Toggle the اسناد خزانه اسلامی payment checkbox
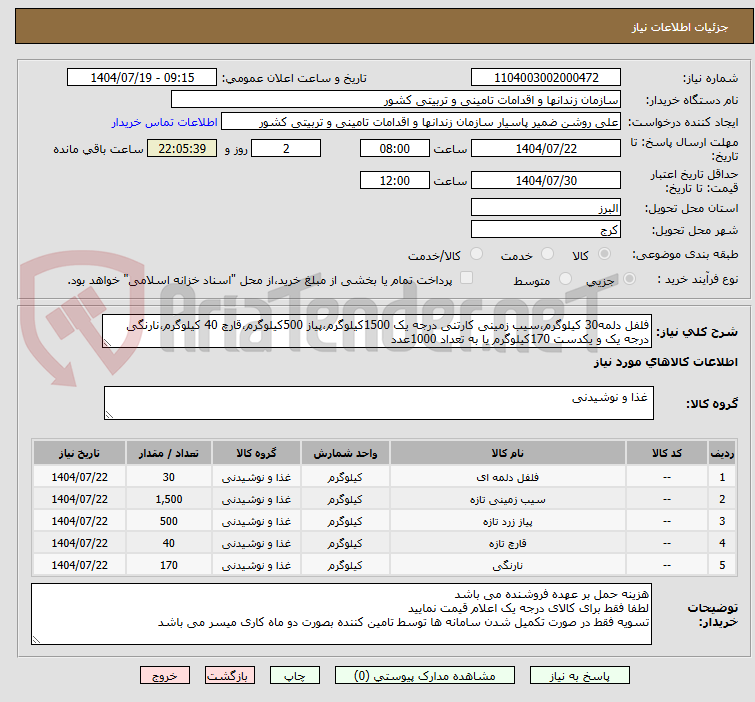The width and height of the screenshot is (755, 702). click(466, 278)
